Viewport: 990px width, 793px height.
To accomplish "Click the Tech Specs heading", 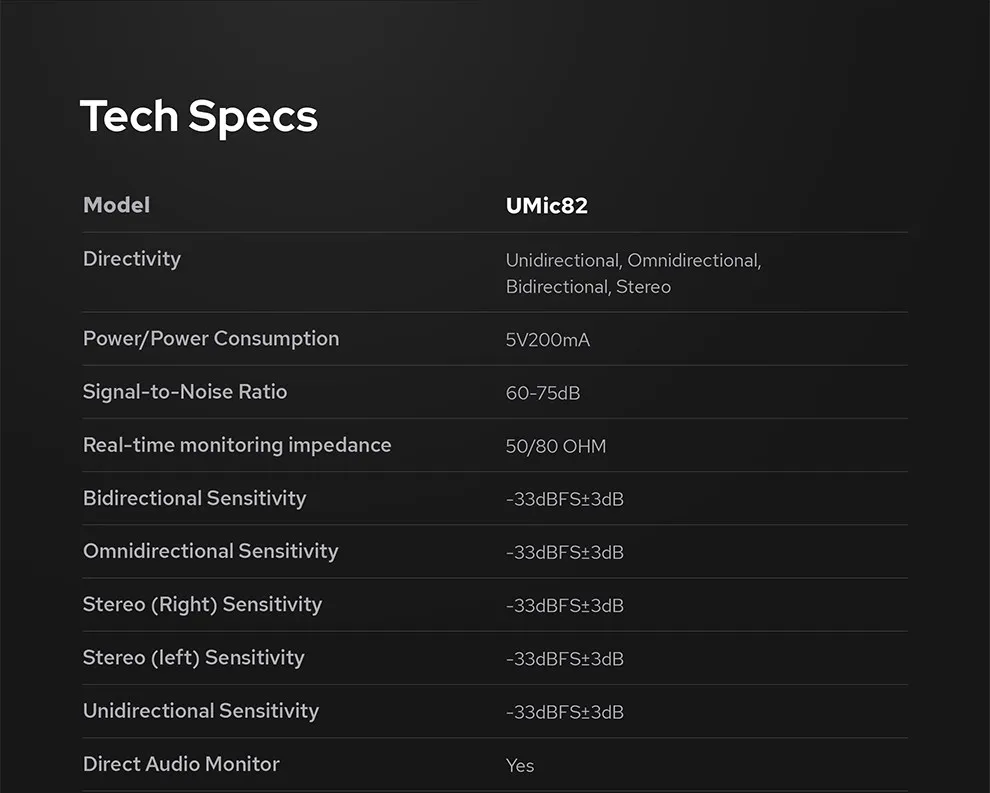I will pos(199,117).
